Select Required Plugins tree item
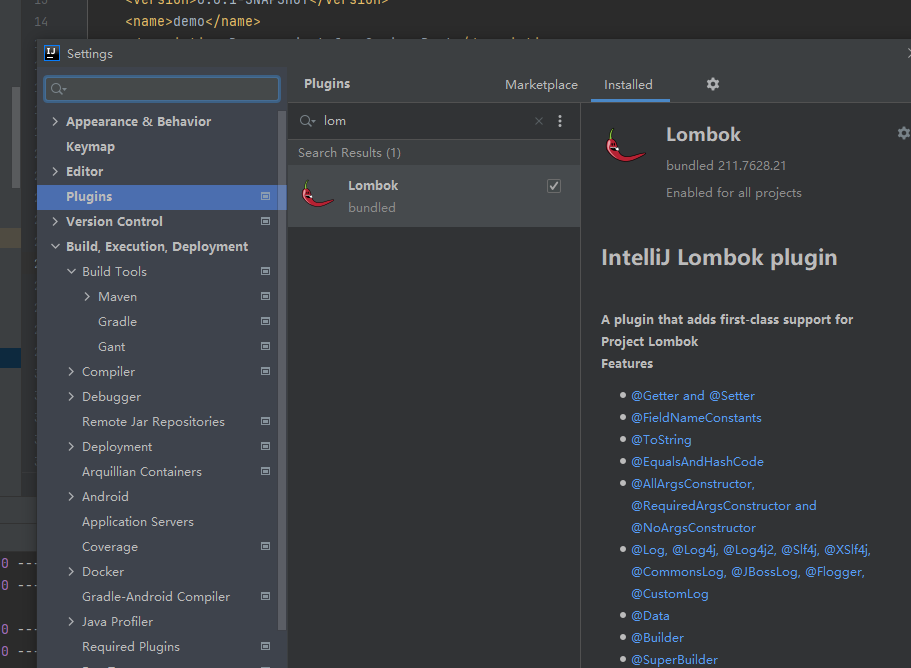Viewport: 911px width, 668px height. tap(131, 647)
